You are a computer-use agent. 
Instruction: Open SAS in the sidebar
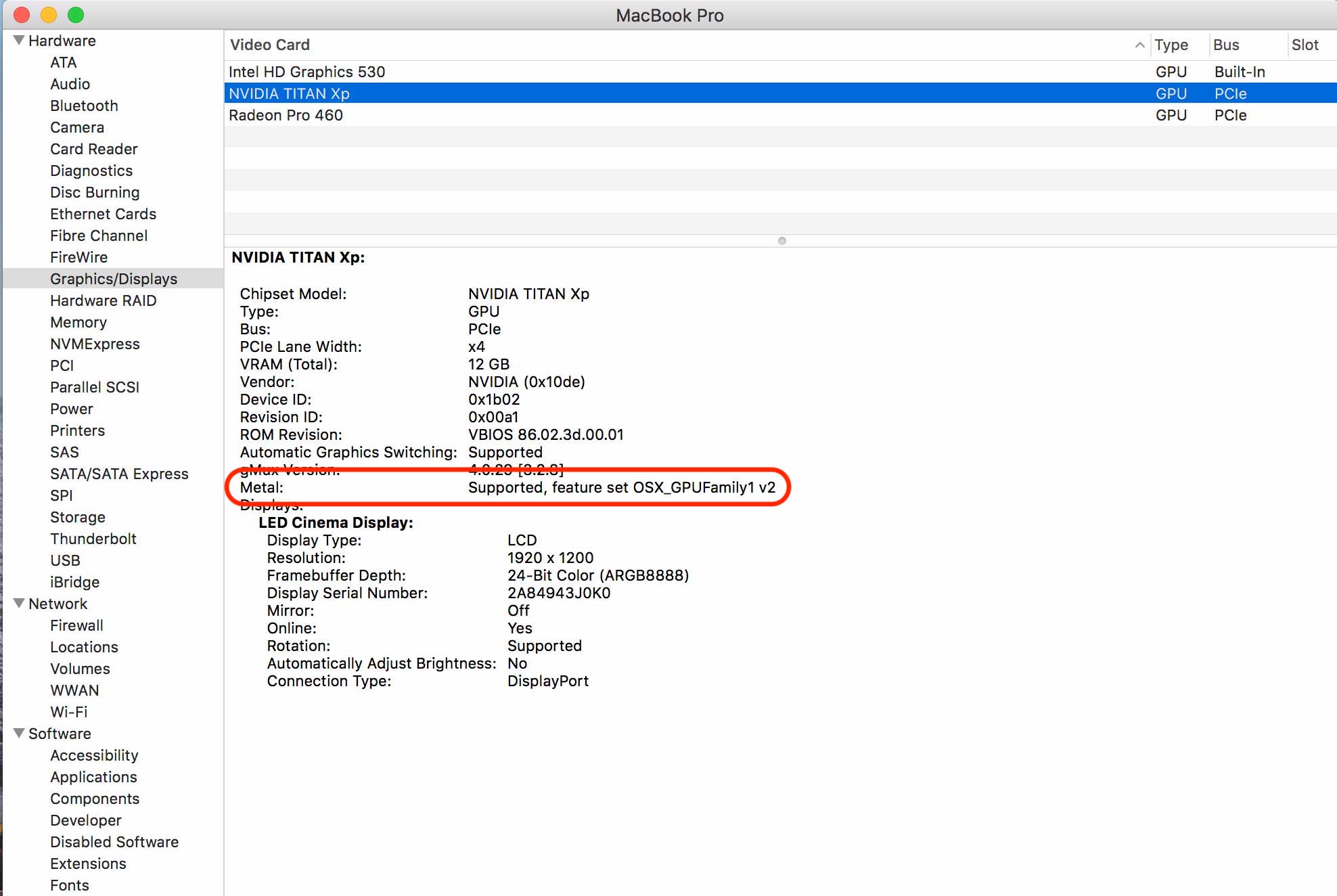[x=64, y=452]
